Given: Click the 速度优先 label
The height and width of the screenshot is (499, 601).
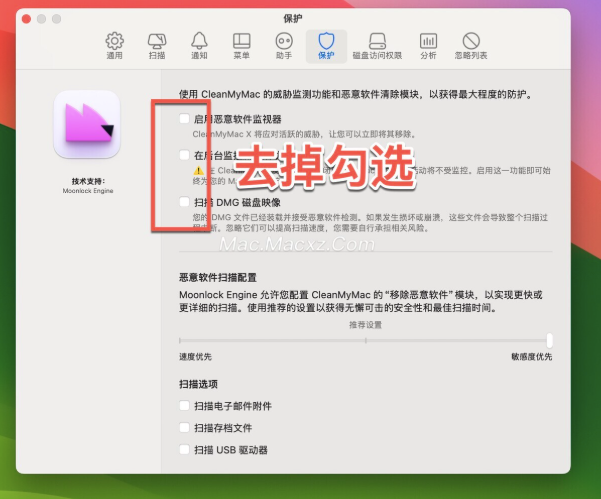Looking at the screenshot, I should coord(195,357).
